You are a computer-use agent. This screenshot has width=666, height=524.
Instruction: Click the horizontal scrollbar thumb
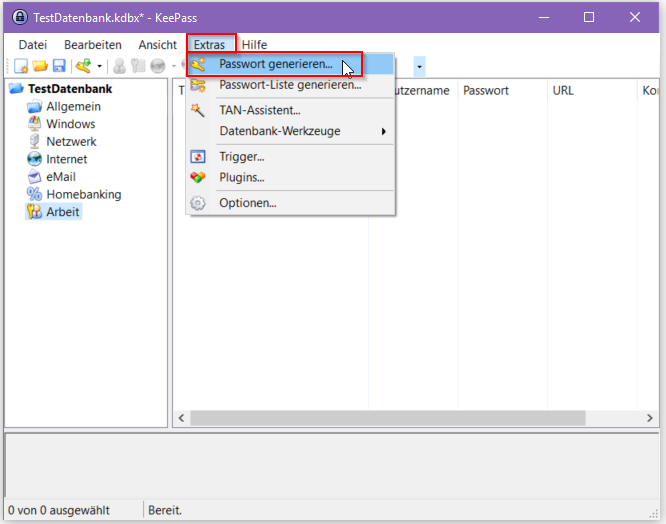[x=388, y=418]
